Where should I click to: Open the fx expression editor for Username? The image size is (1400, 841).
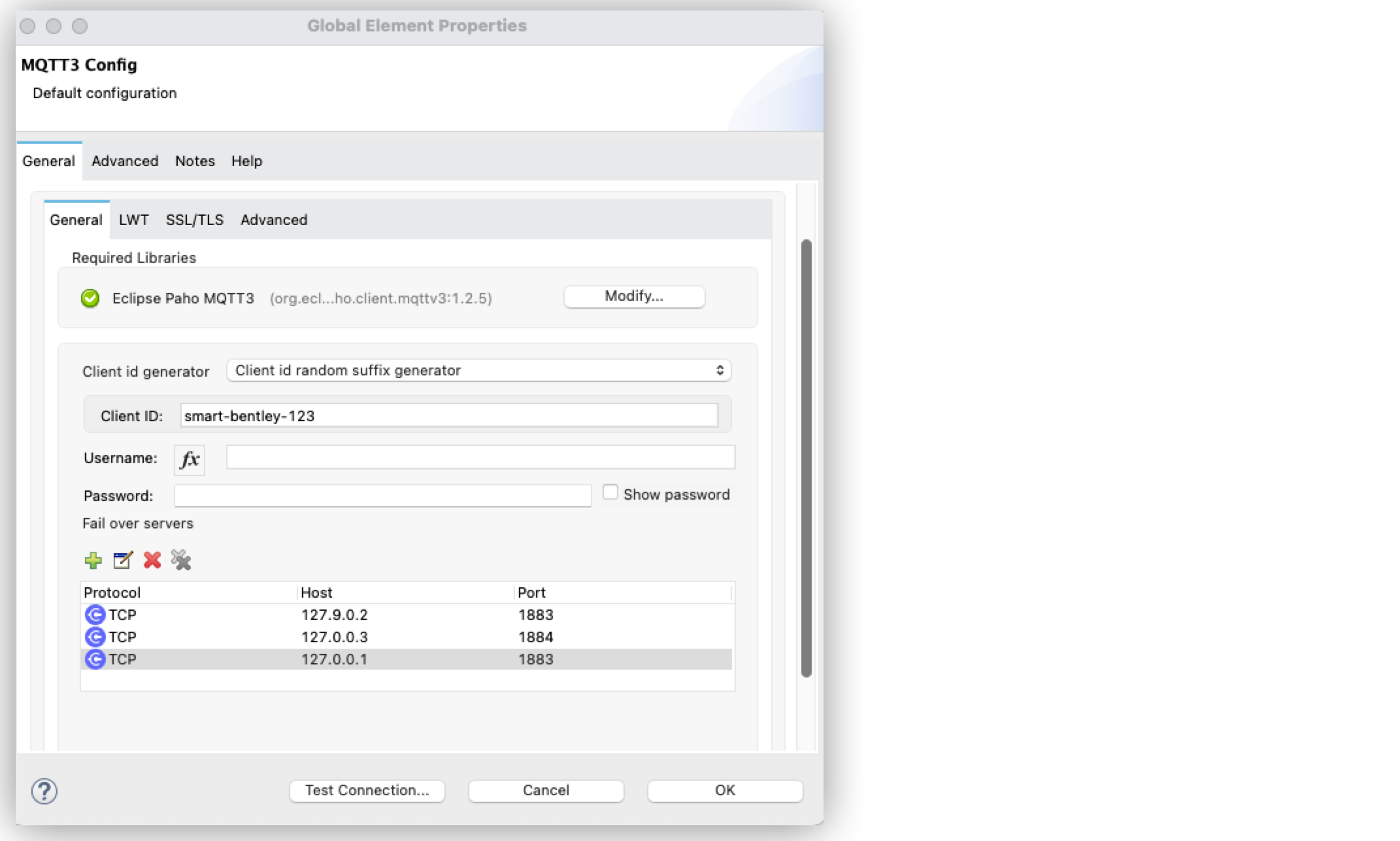tap(188, 459)
